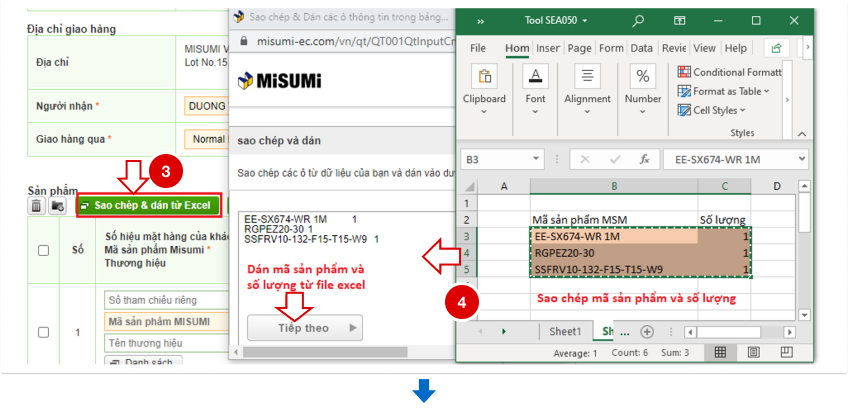Add a new sheet with plus icon

(647, 331)
